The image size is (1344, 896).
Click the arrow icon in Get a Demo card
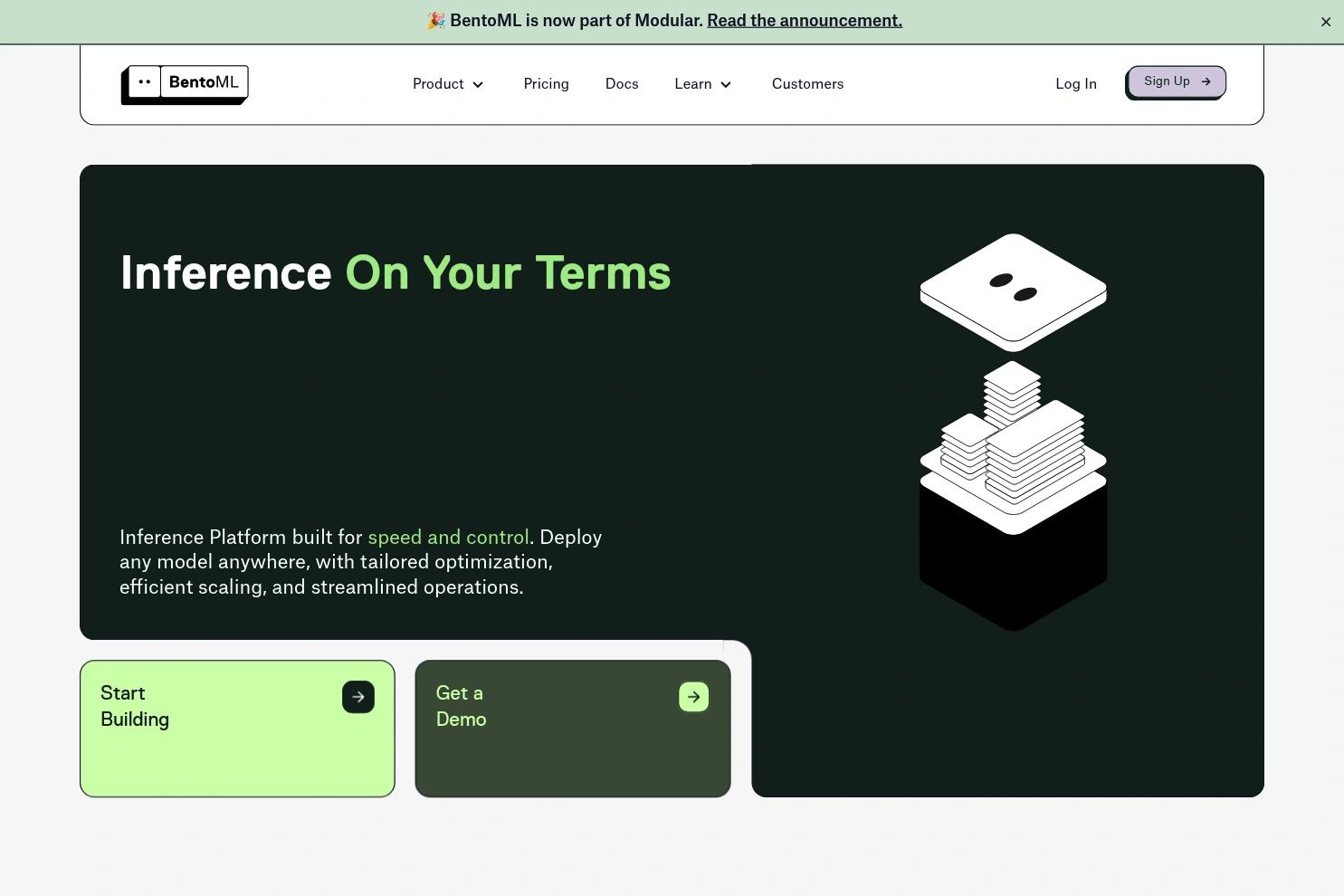point(694,697)
